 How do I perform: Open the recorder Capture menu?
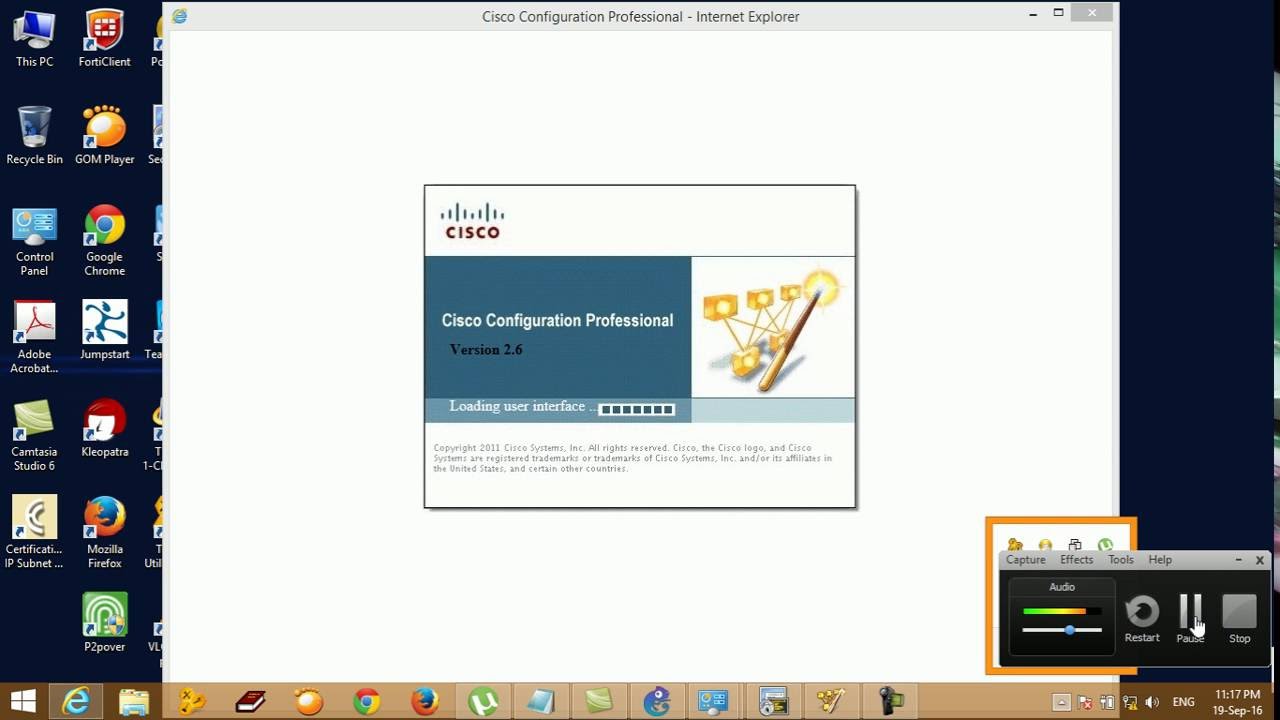1025,560
